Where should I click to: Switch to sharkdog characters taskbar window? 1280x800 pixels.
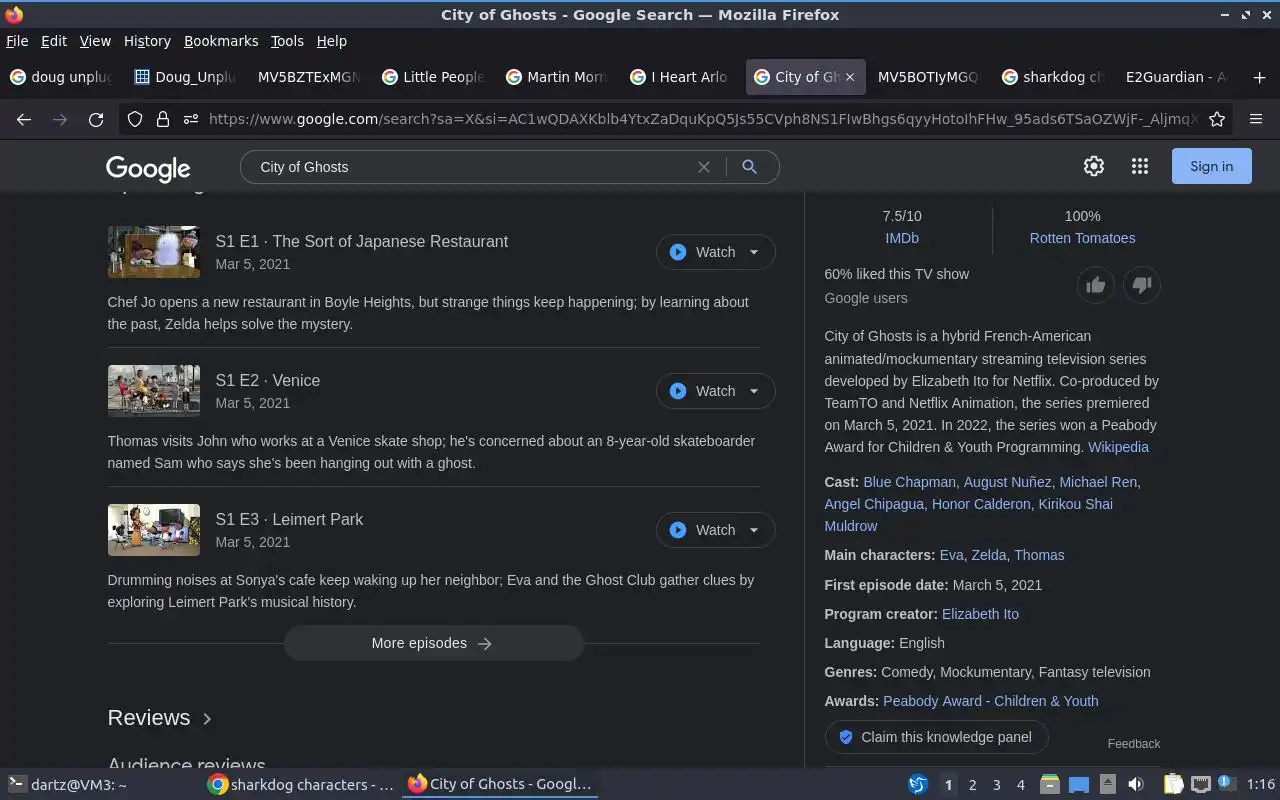(x=300, y=785)
